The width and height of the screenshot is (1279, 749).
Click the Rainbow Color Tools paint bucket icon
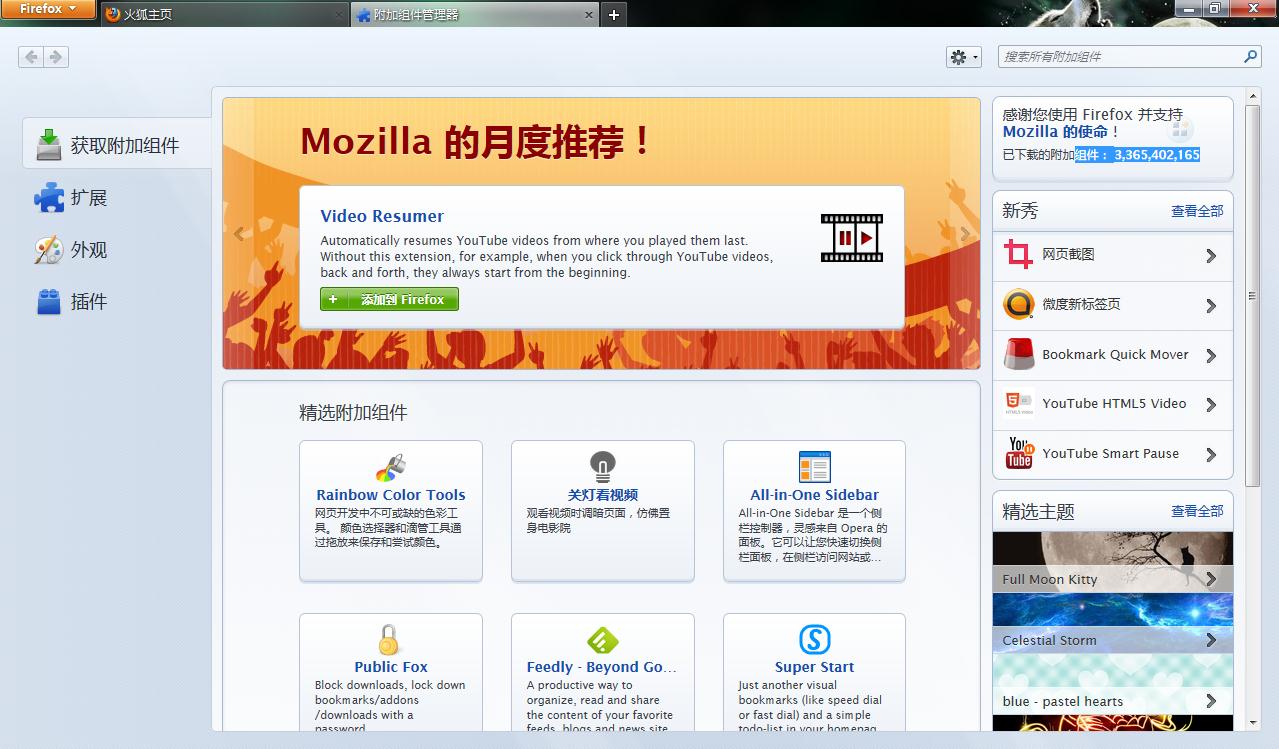tap(391, 467)
